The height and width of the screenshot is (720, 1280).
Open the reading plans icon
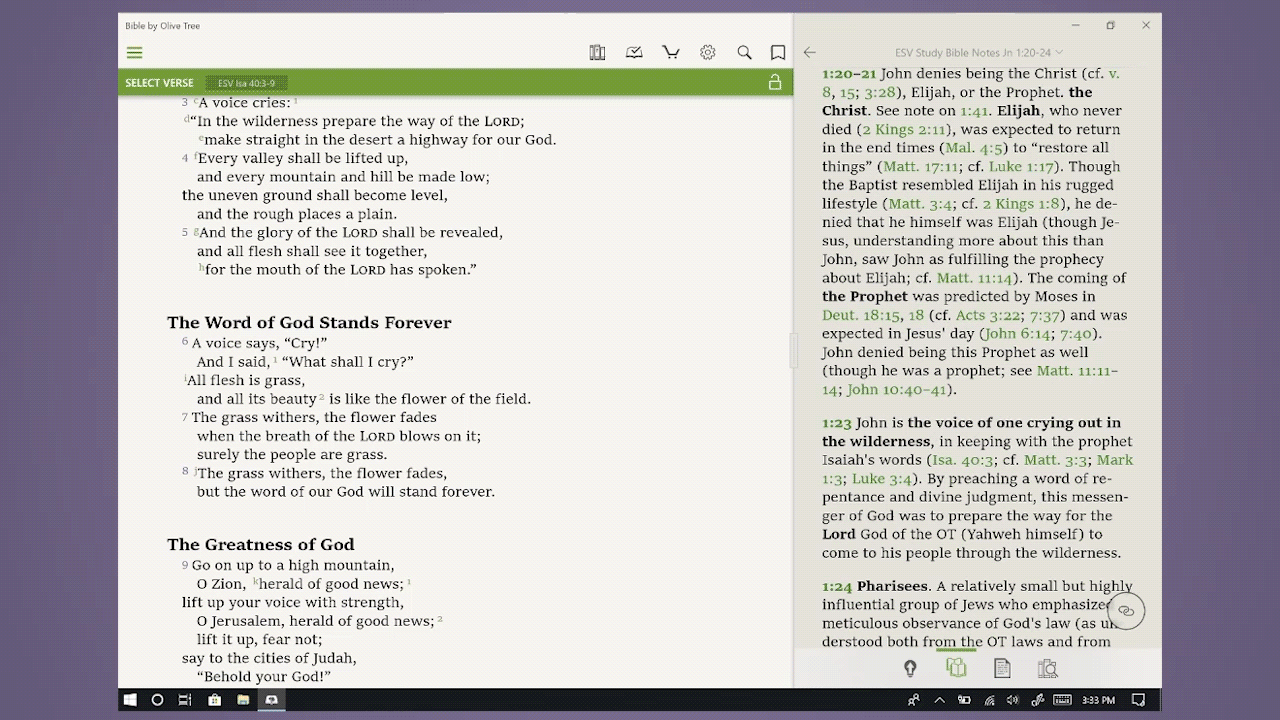click(x=634, y=53)
